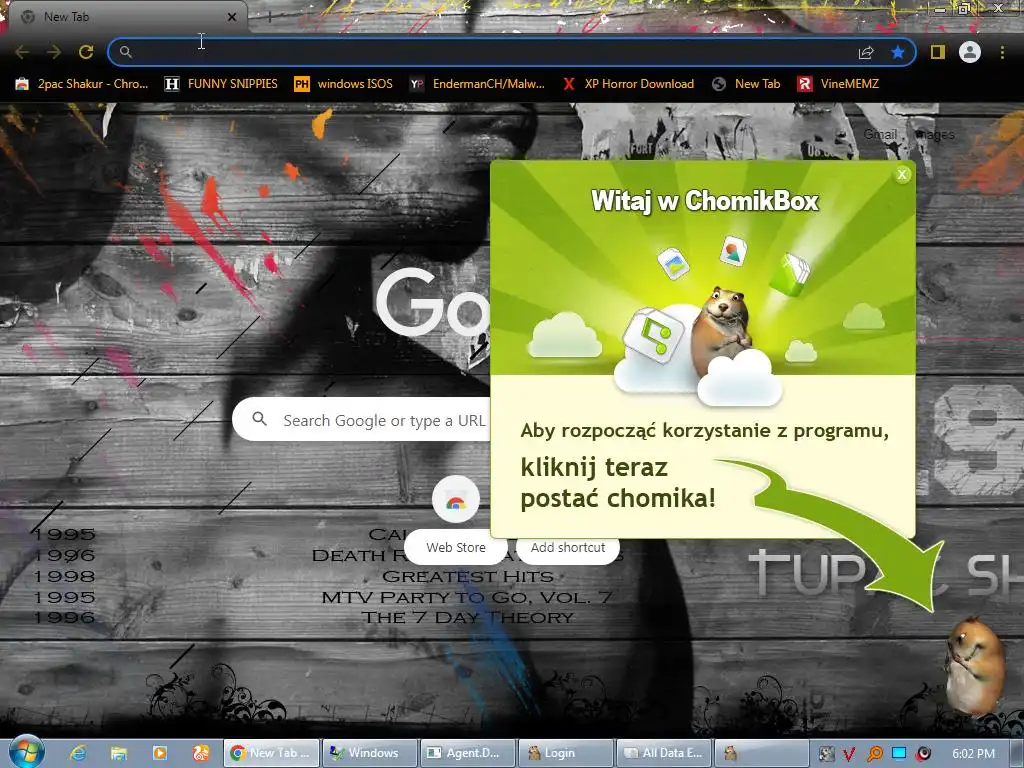Open the New Tab bookmark

[746, 84]
